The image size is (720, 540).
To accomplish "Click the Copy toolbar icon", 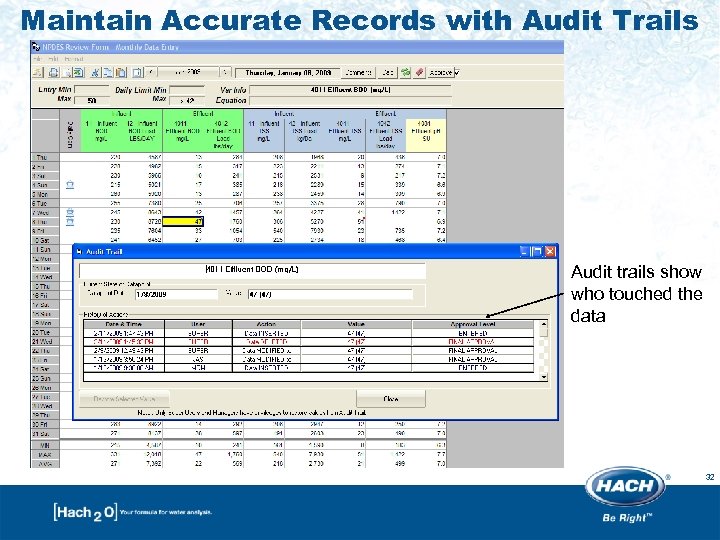I will pyautogui.click(x=108, y=72).
